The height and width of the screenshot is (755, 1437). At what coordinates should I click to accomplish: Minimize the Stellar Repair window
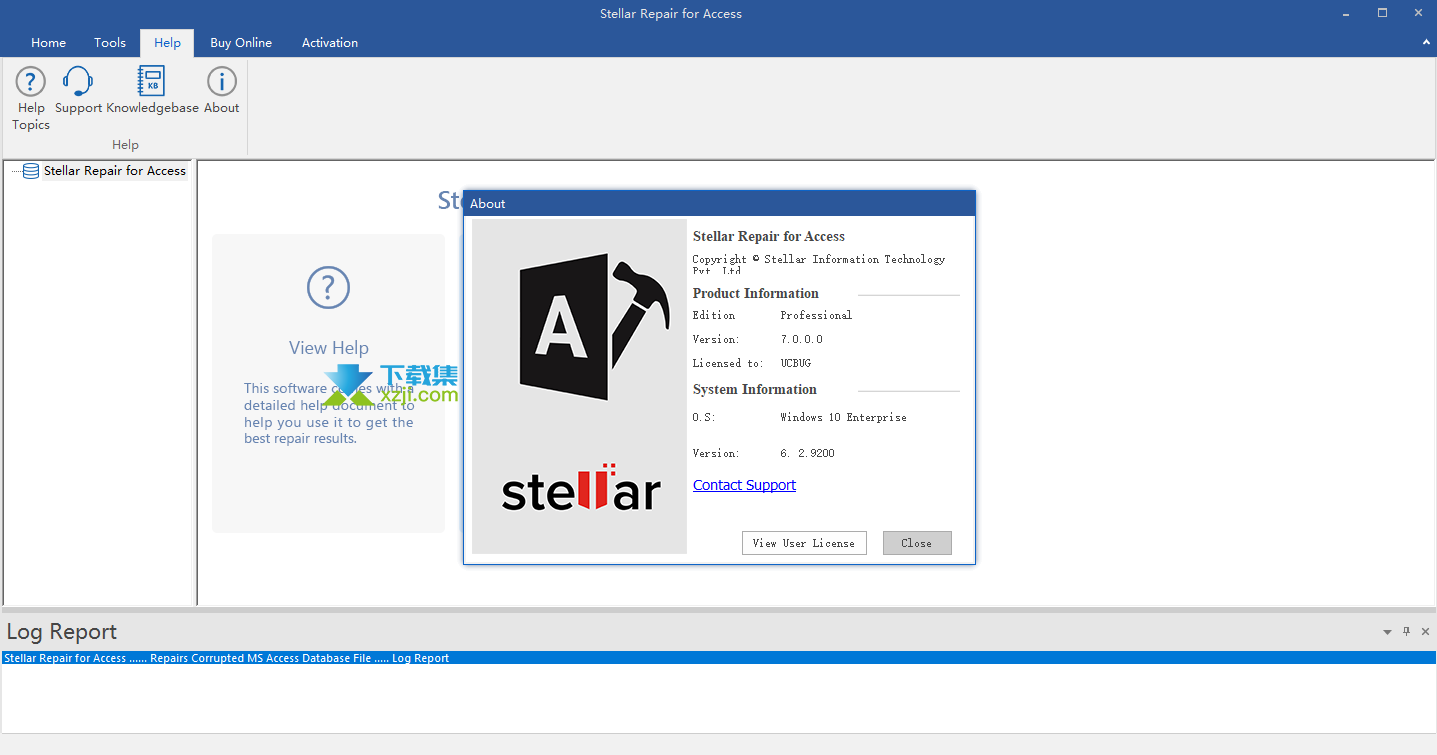point(1344,13)
